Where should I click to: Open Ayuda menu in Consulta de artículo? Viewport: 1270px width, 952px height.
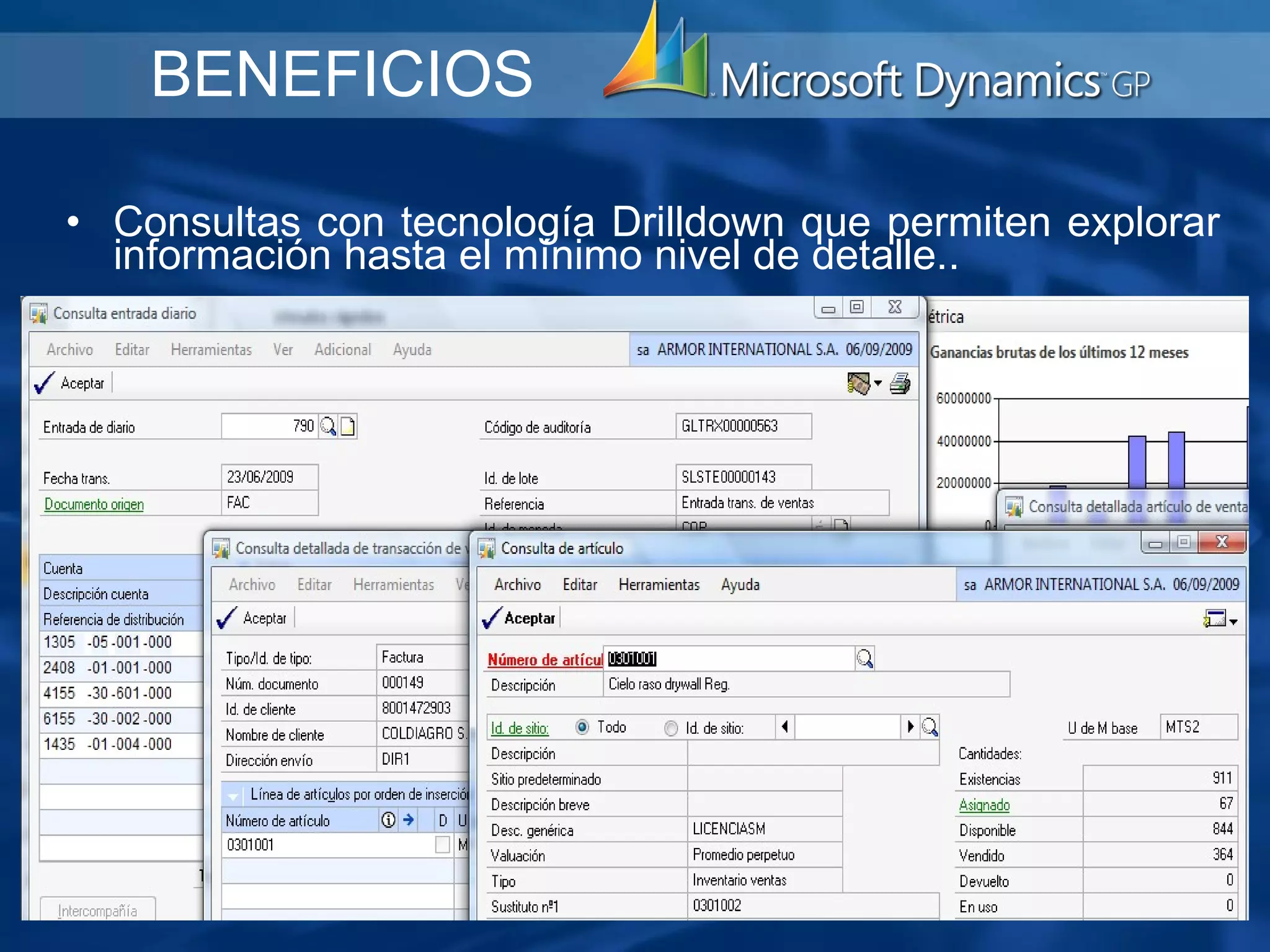[740, 585]
